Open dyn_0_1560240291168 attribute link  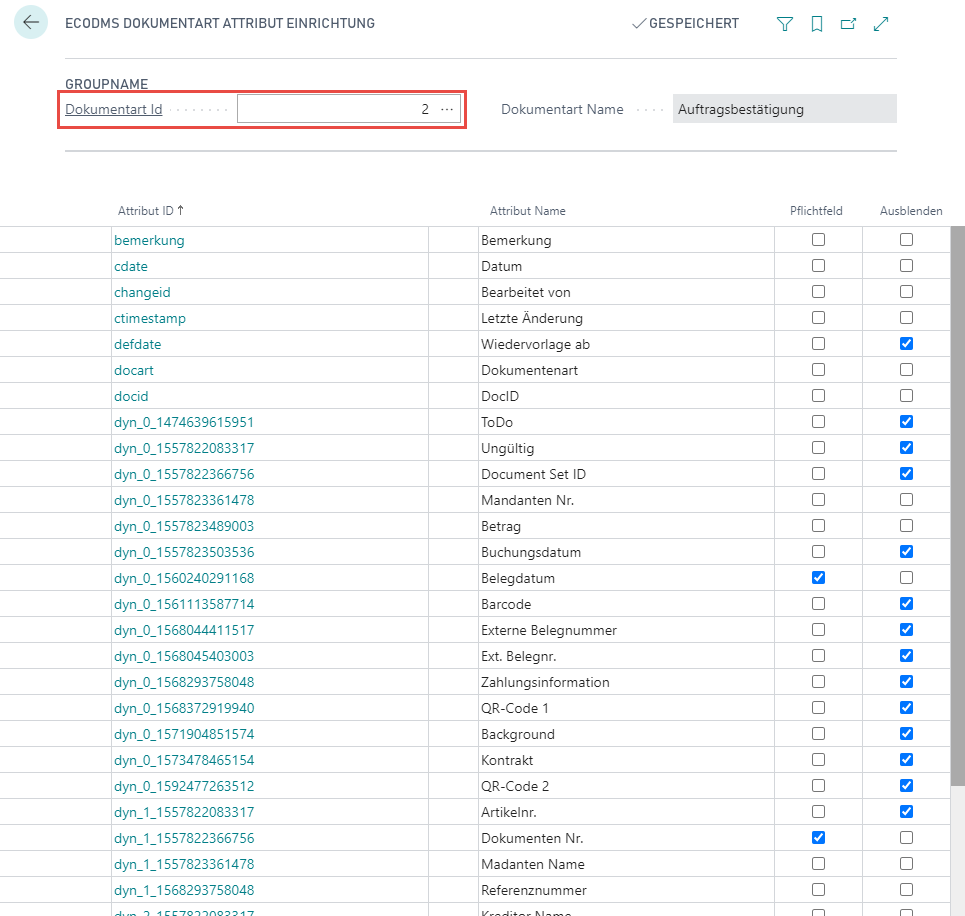(x=184, y=578)
